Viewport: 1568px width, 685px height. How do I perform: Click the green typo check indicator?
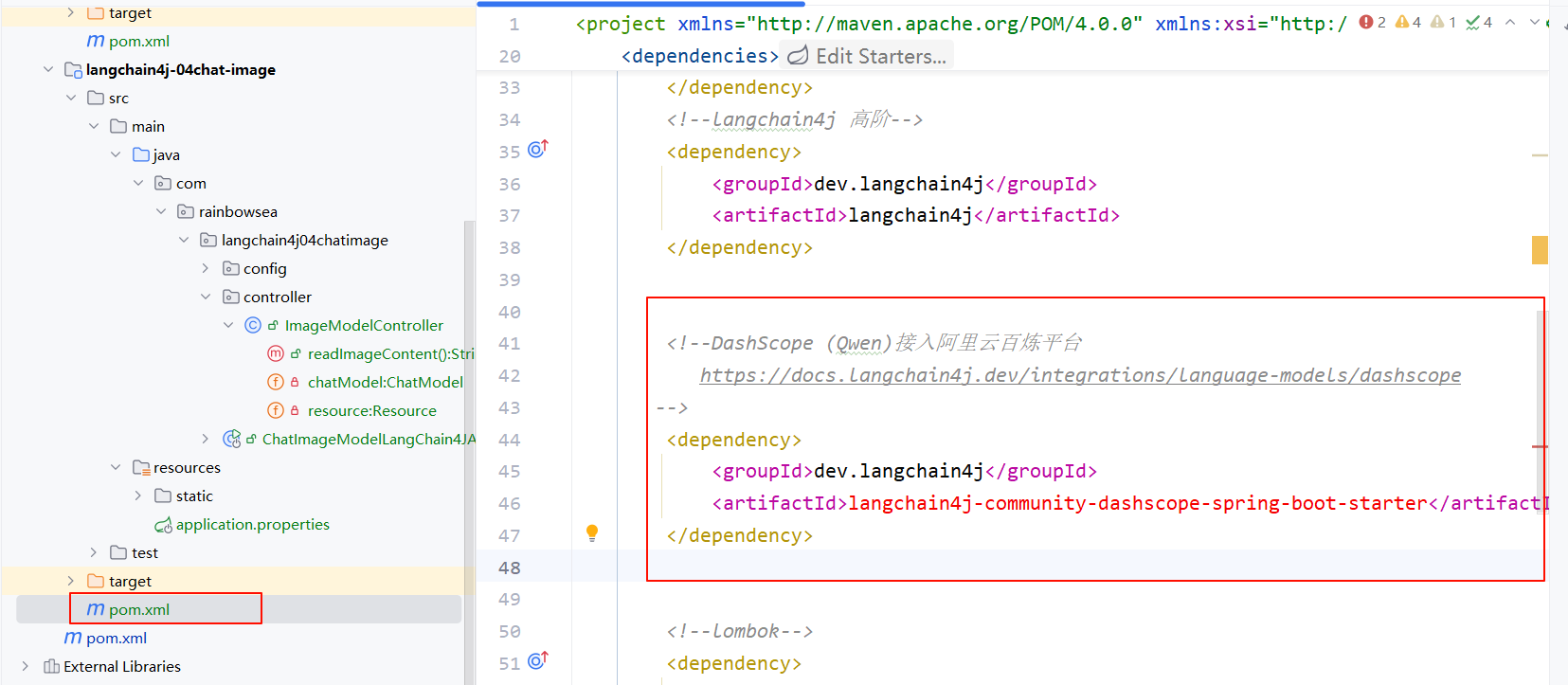1479,22
